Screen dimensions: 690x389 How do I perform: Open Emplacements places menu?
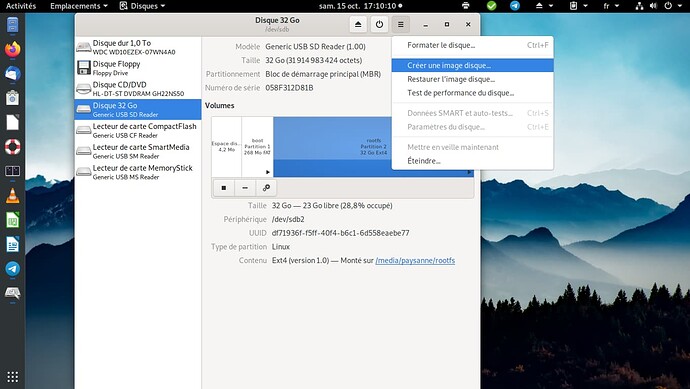[79, 6]
